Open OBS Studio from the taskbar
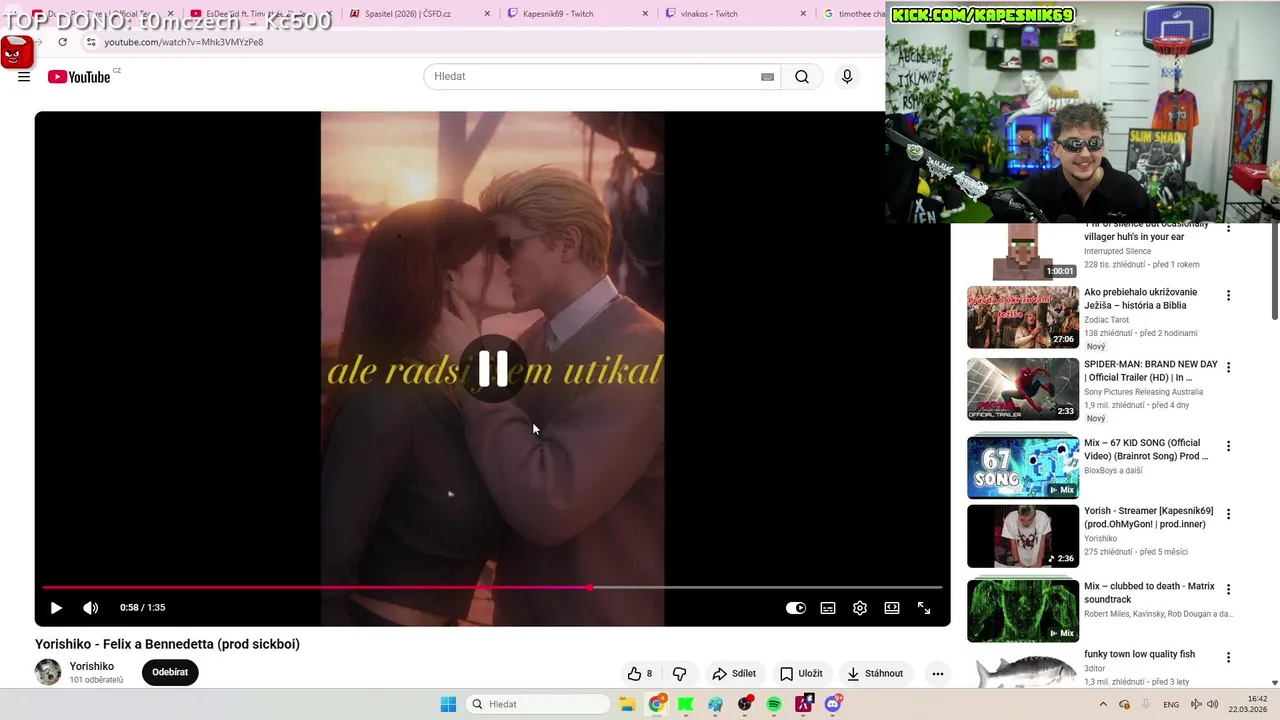Viewport: 1280px width, 720px height. pyautogui.click(x=745, y=704)
